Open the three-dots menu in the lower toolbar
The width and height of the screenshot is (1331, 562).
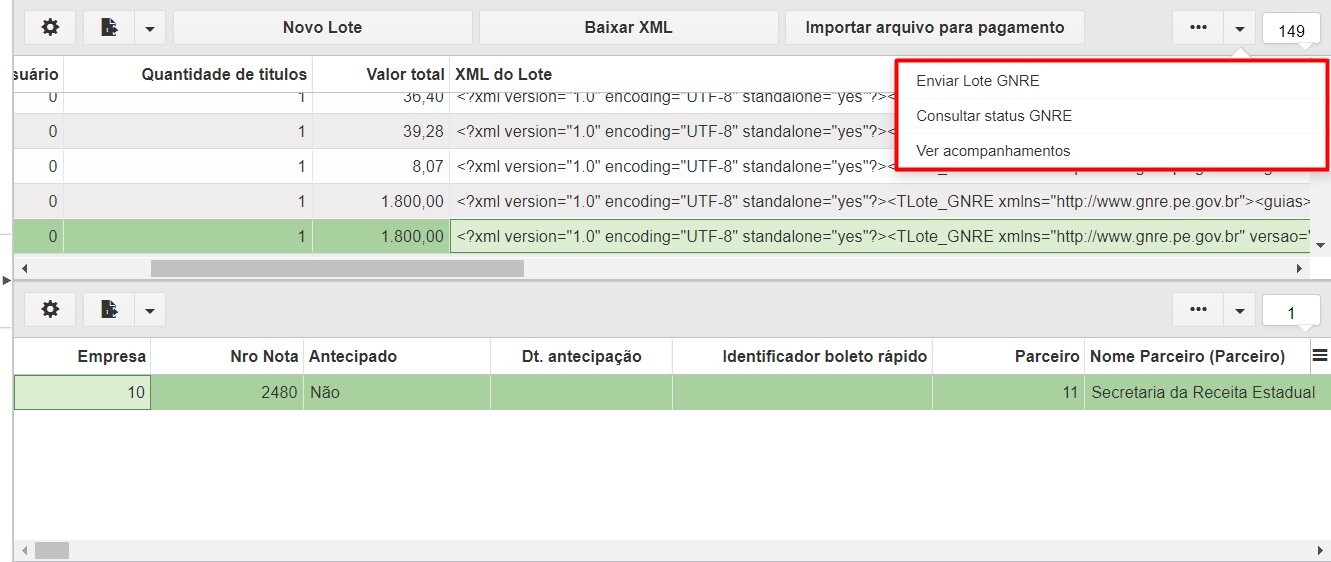pos(1198,310)
